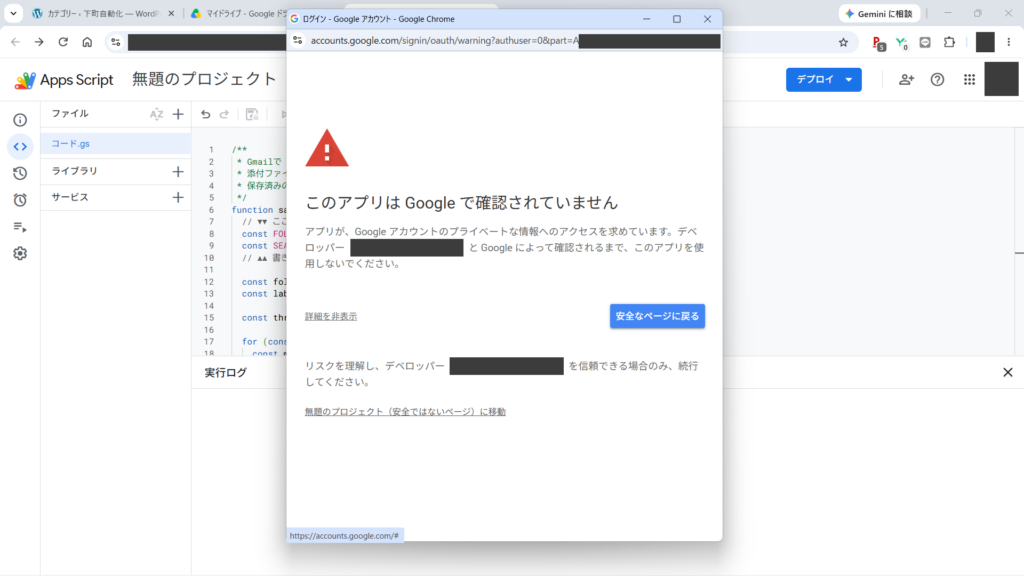Reload the Apps Script page
The height and width of the screenshot is (576, 1024).
[63, 42]
